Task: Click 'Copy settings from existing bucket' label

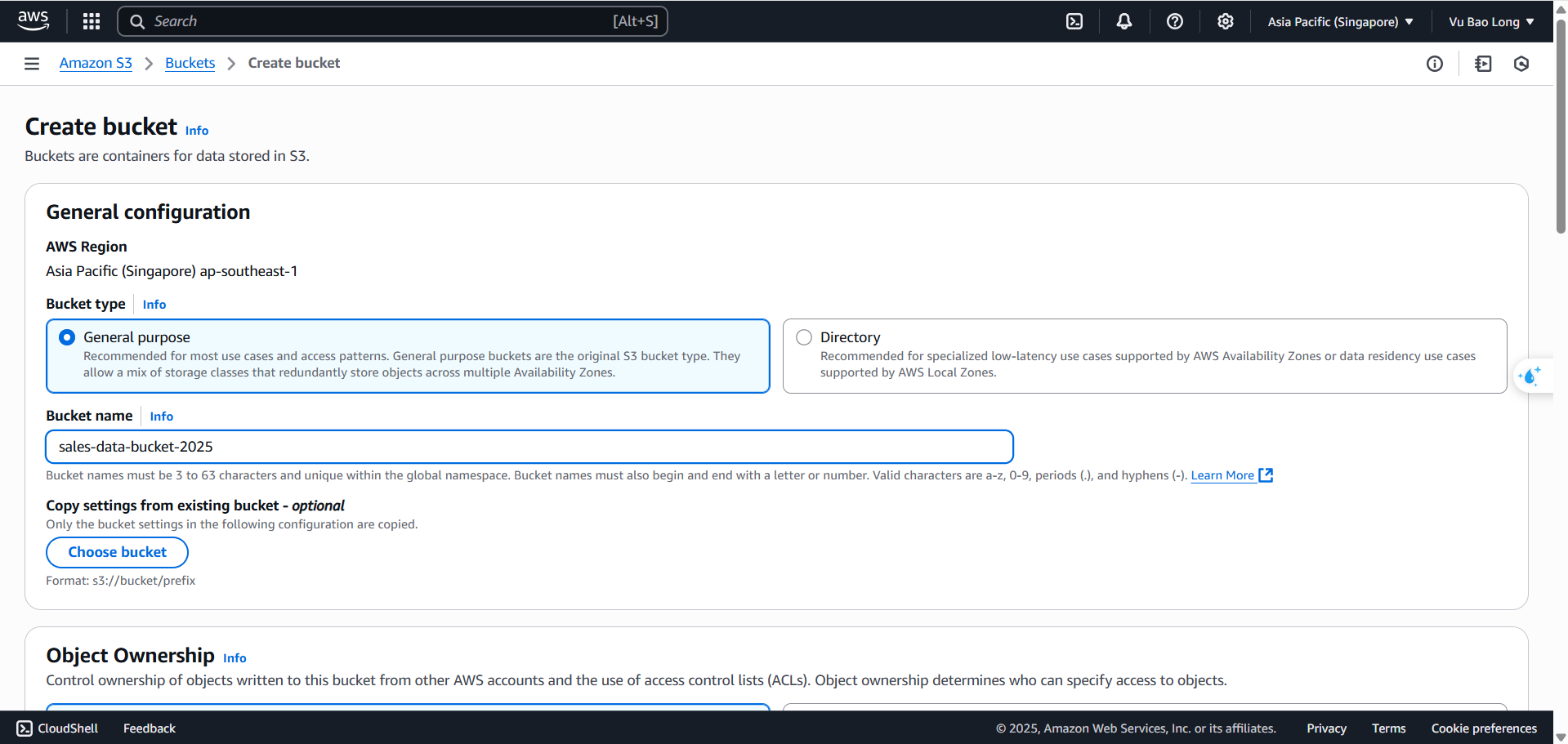Action: tap(195, 506)
